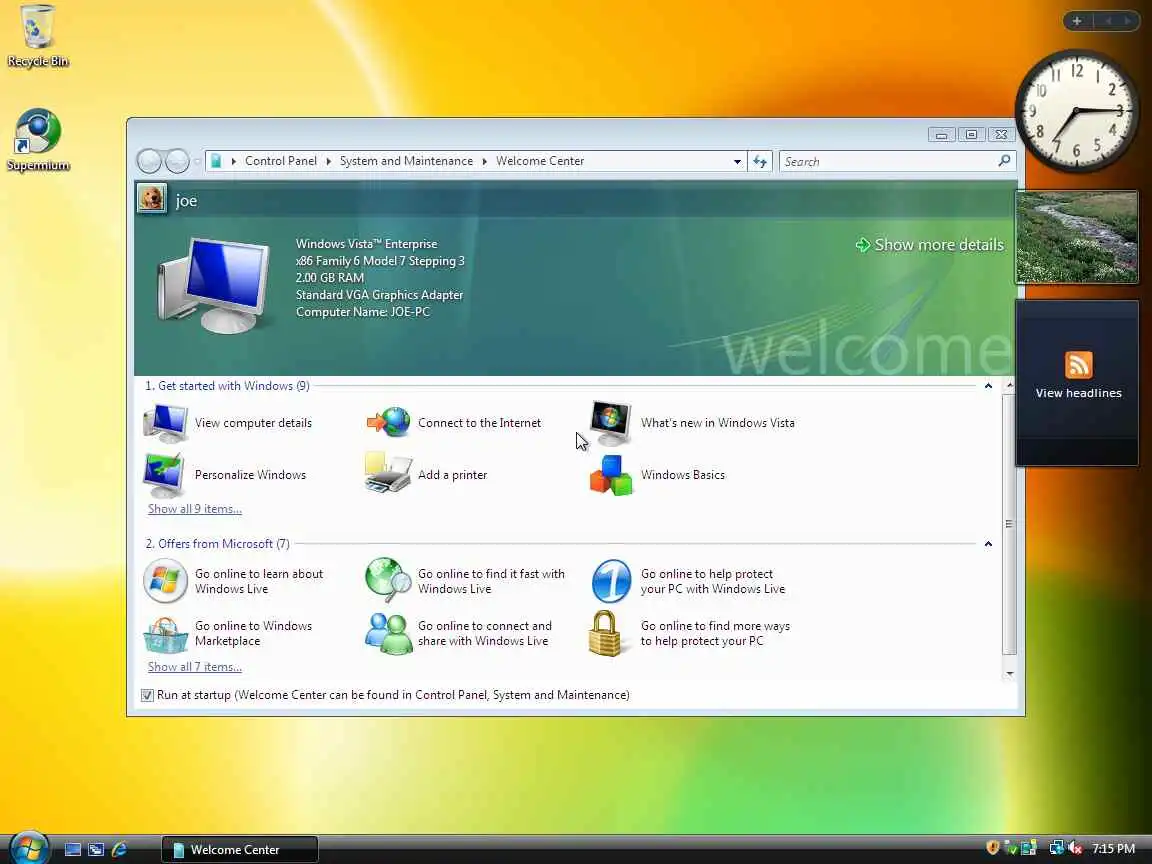Click the Back navigation button
The image size is (1152, 864).
point(150,161)
